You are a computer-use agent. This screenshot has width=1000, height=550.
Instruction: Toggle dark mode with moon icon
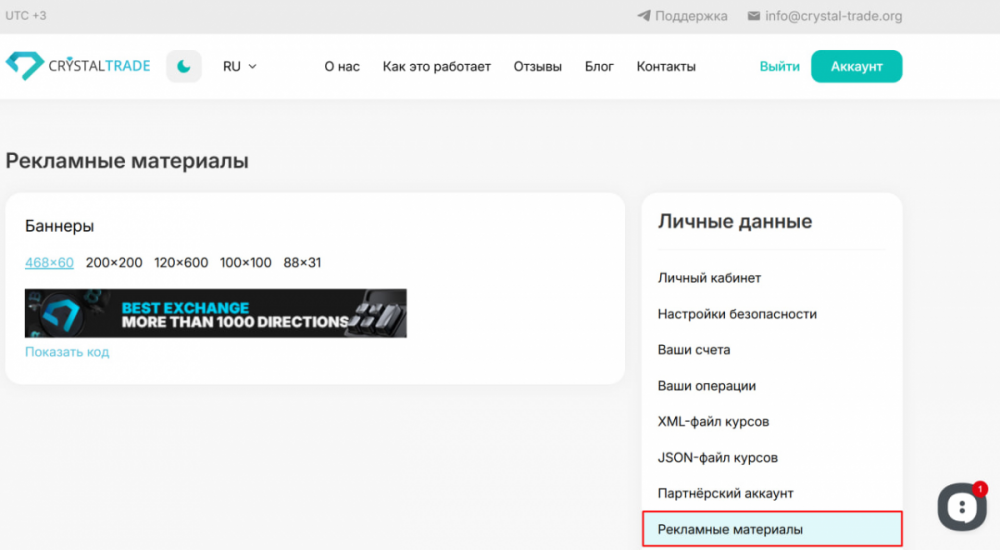(x=184, y=66)
